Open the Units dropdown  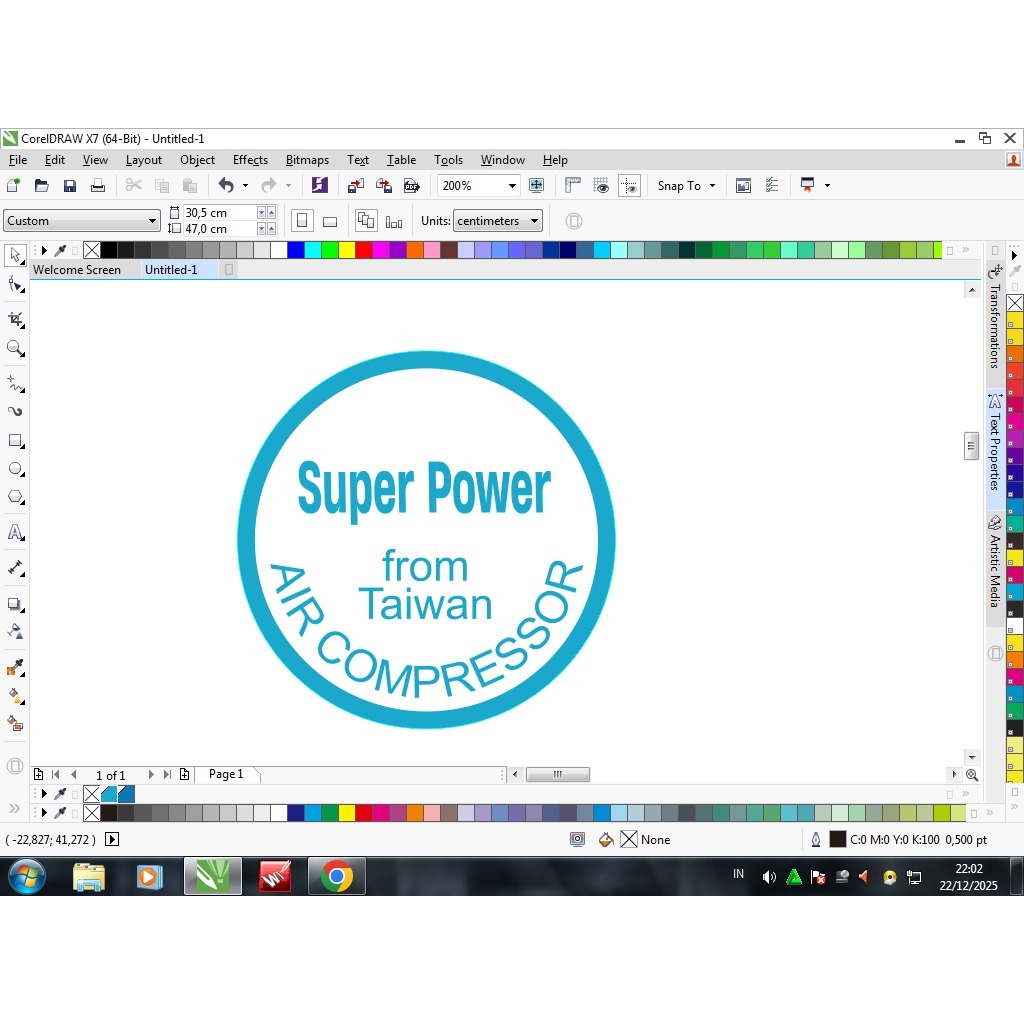(x=497, y=220)
